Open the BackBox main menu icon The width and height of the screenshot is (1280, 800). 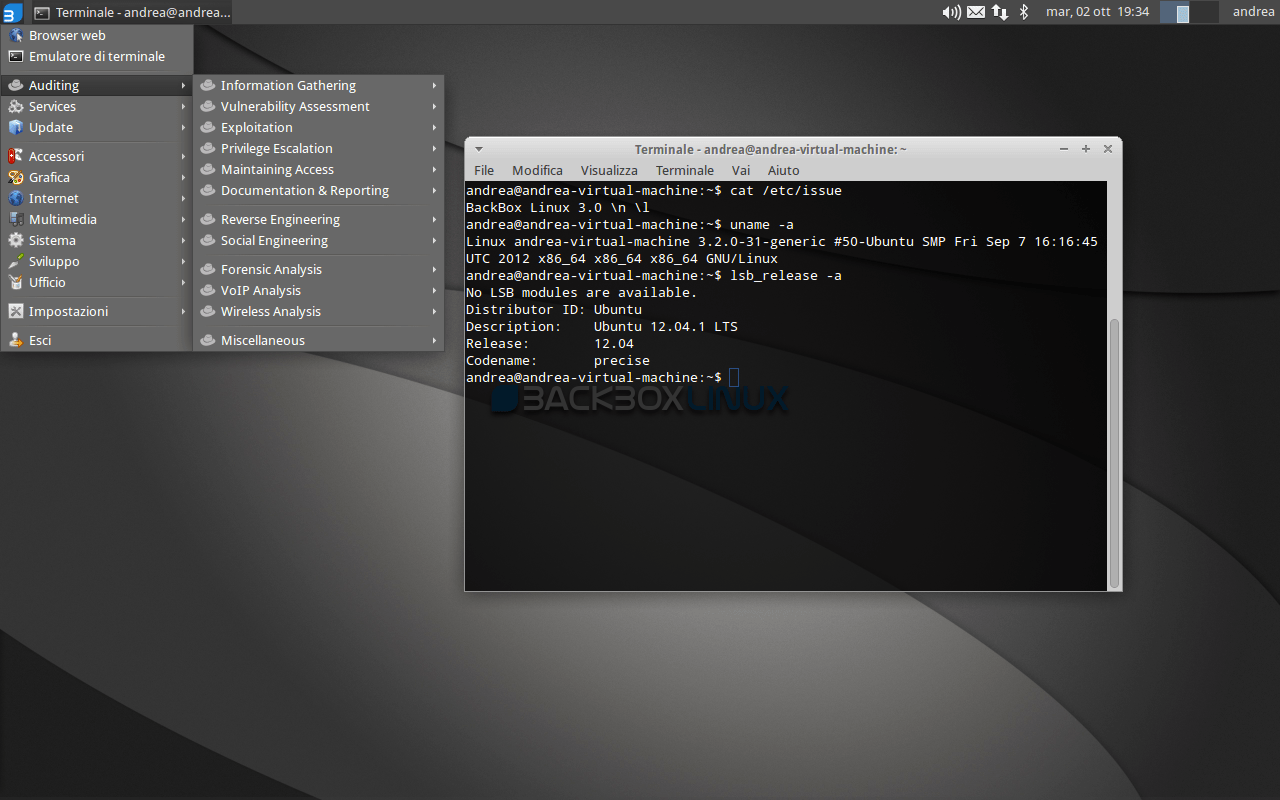click(x=12, y=12)
